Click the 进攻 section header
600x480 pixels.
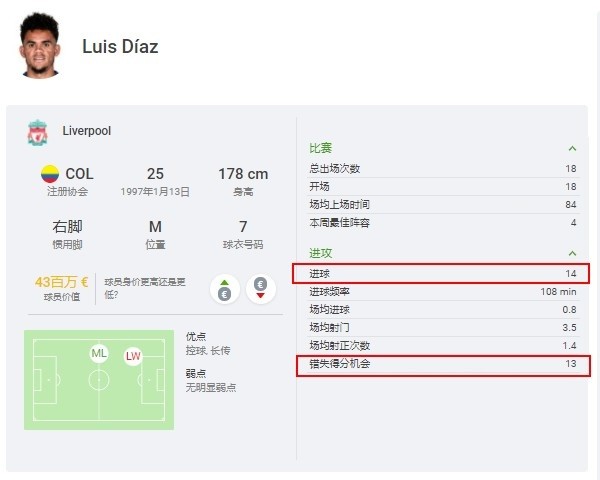(321, 253)
